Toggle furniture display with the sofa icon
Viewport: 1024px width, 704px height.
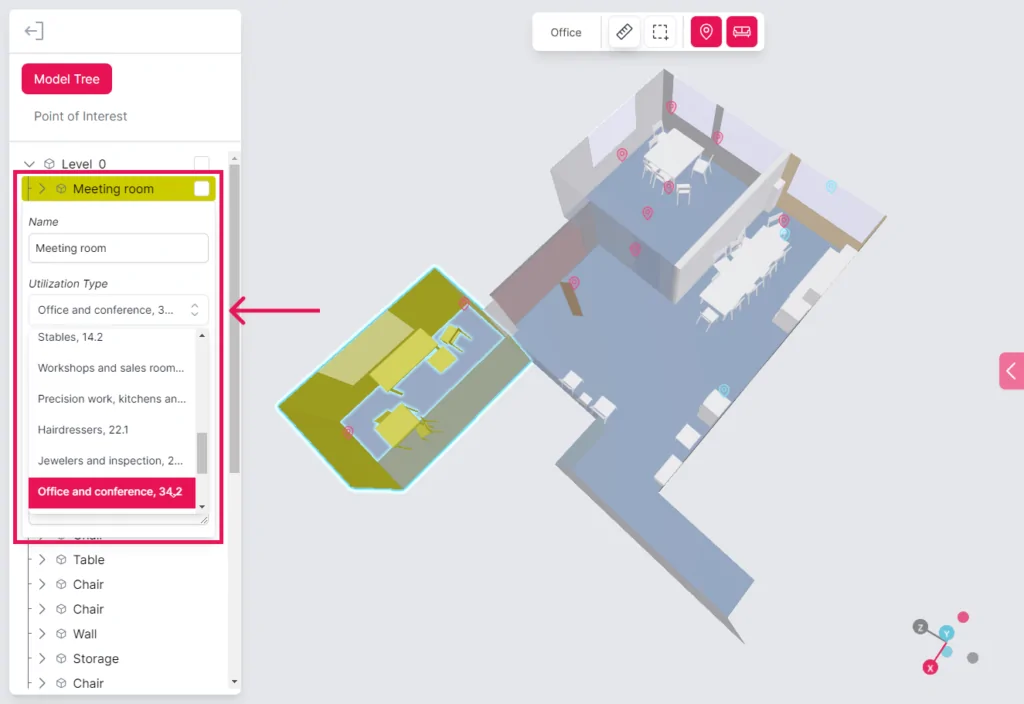click(x=742, y=31)
